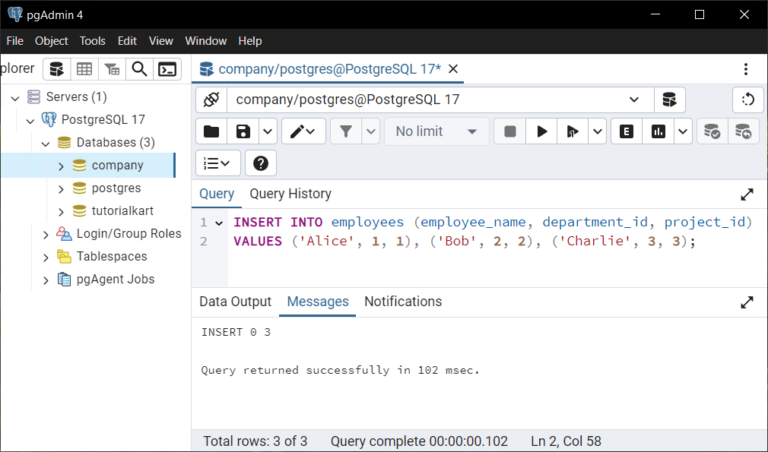Open query tool help icon

click(x=260, y=163)
